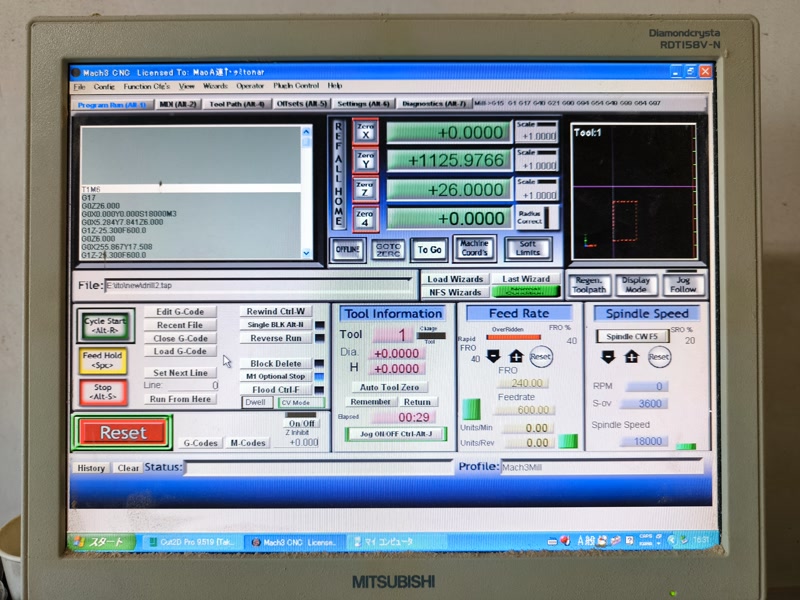Click Regen. Toolpath

tap(589, 285)
